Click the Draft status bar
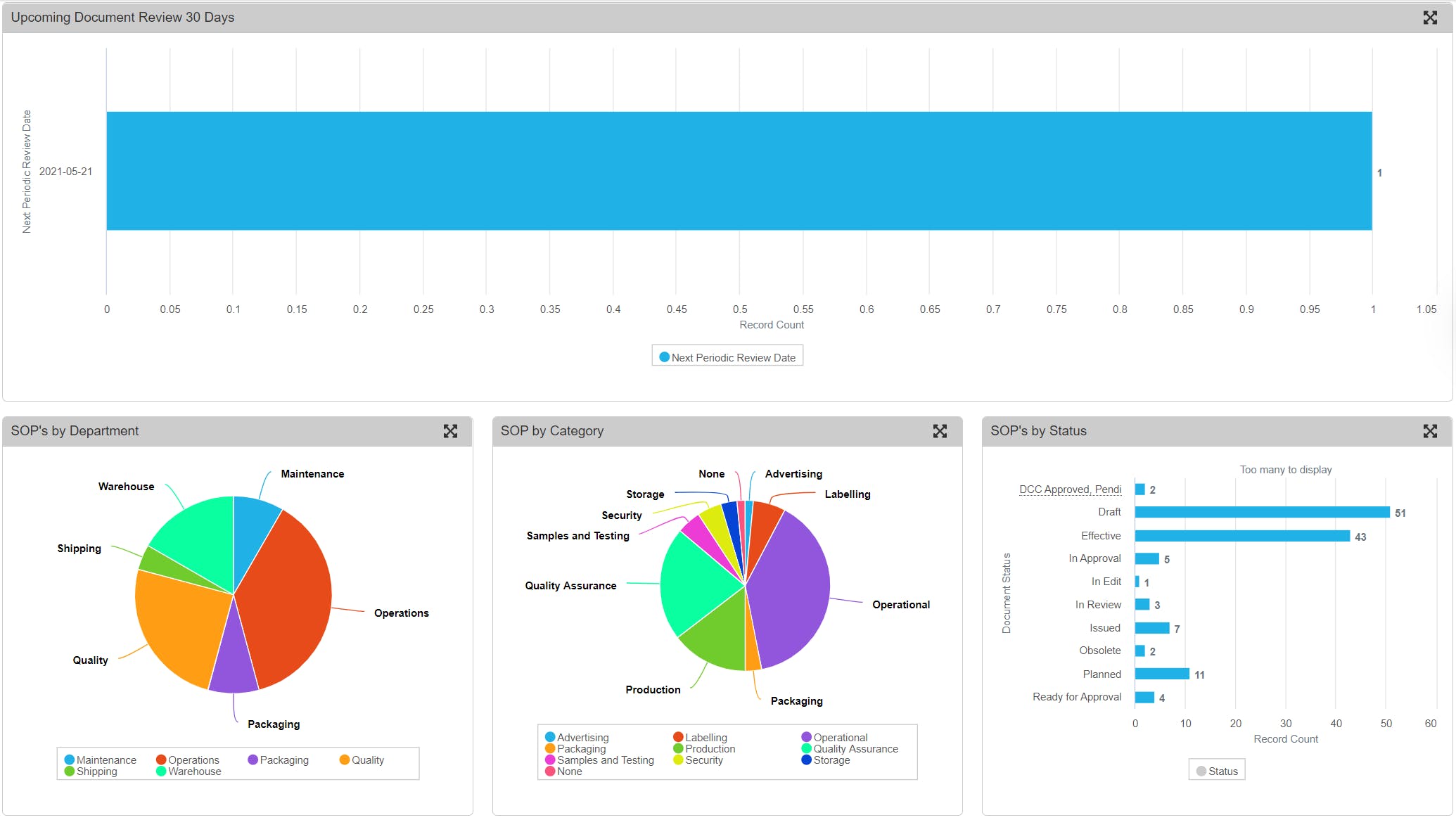 1262,512
